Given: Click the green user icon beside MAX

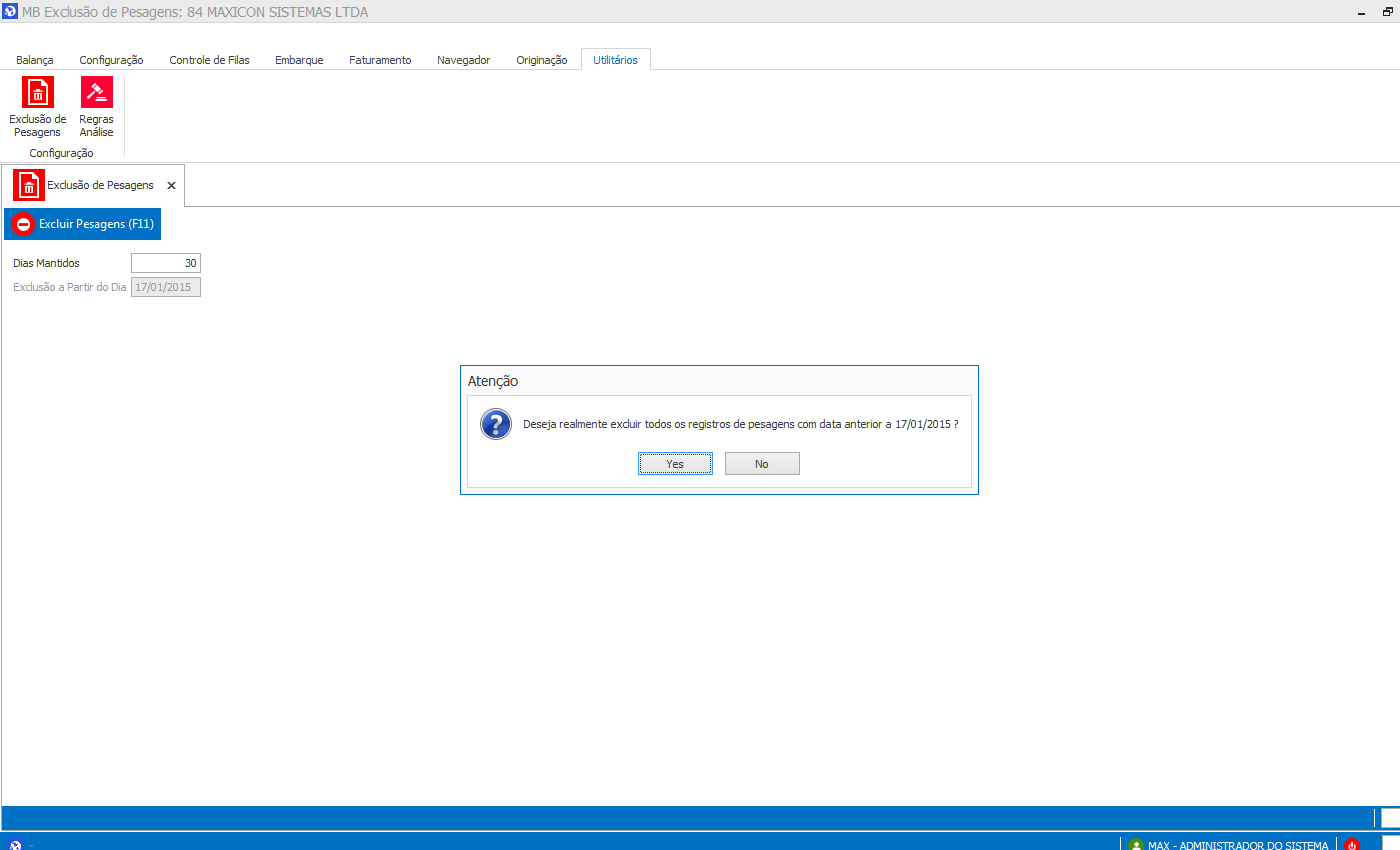Looking at the screenshot, I should (x=1135, y=844).
